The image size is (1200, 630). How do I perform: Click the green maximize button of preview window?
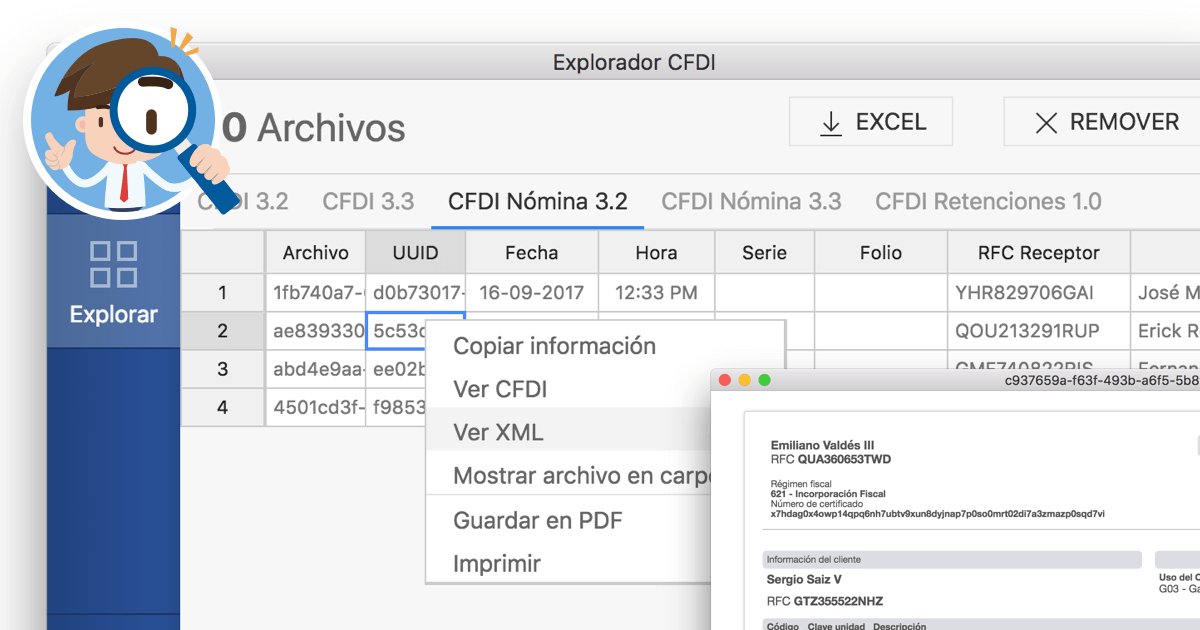[x=765, y=380]
